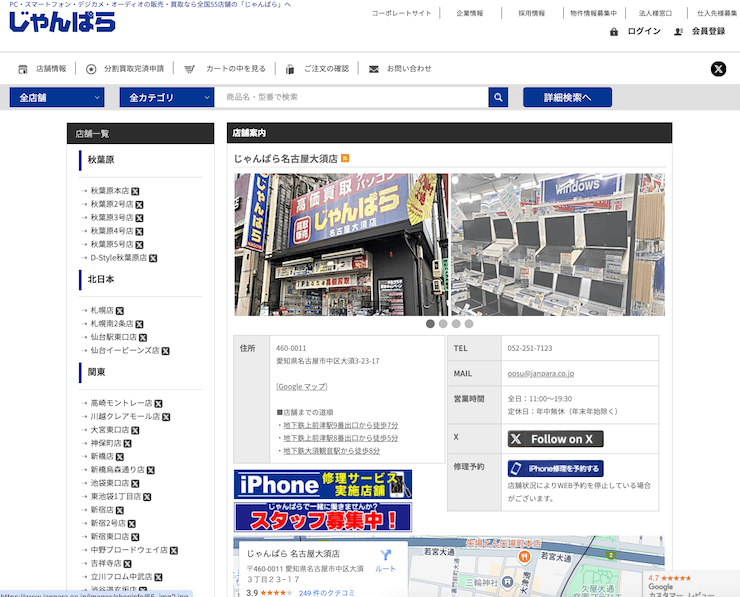
Task: Click the order confirmation bag icon
Action: point(290,69)
